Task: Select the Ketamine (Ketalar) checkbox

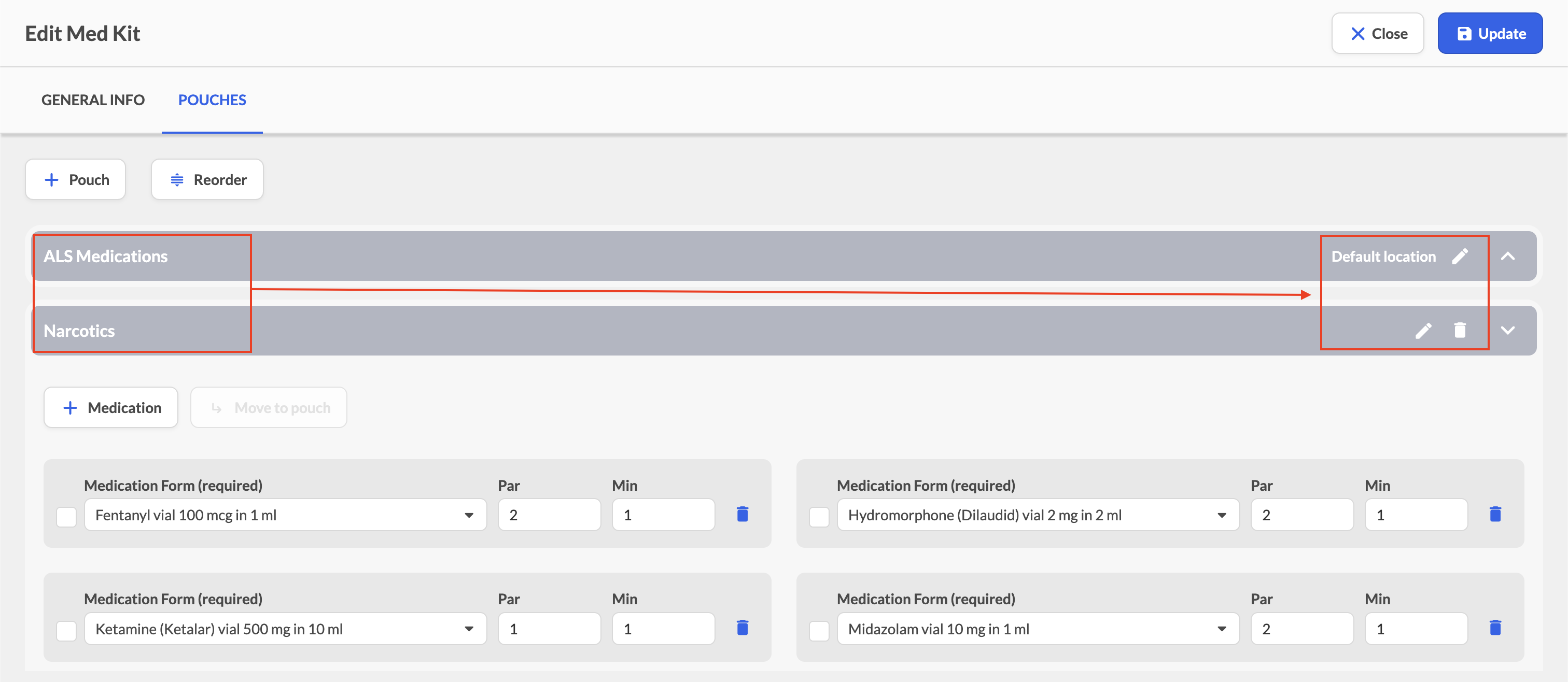Action: [66, 630]
